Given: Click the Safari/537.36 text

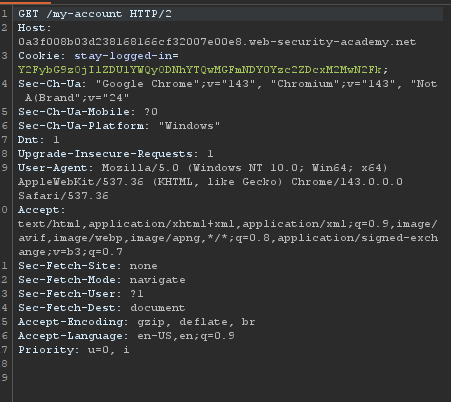Looking at the screenshot, I should 63,196.
